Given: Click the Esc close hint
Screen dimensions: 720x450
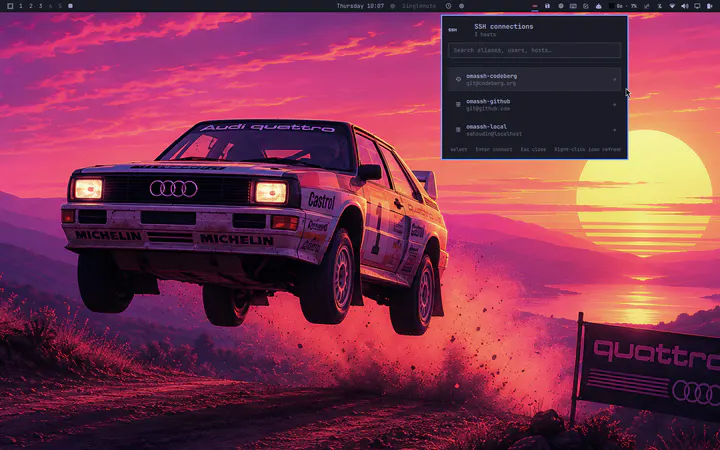Looking at the screenshot, I should (x=533, y=149).
